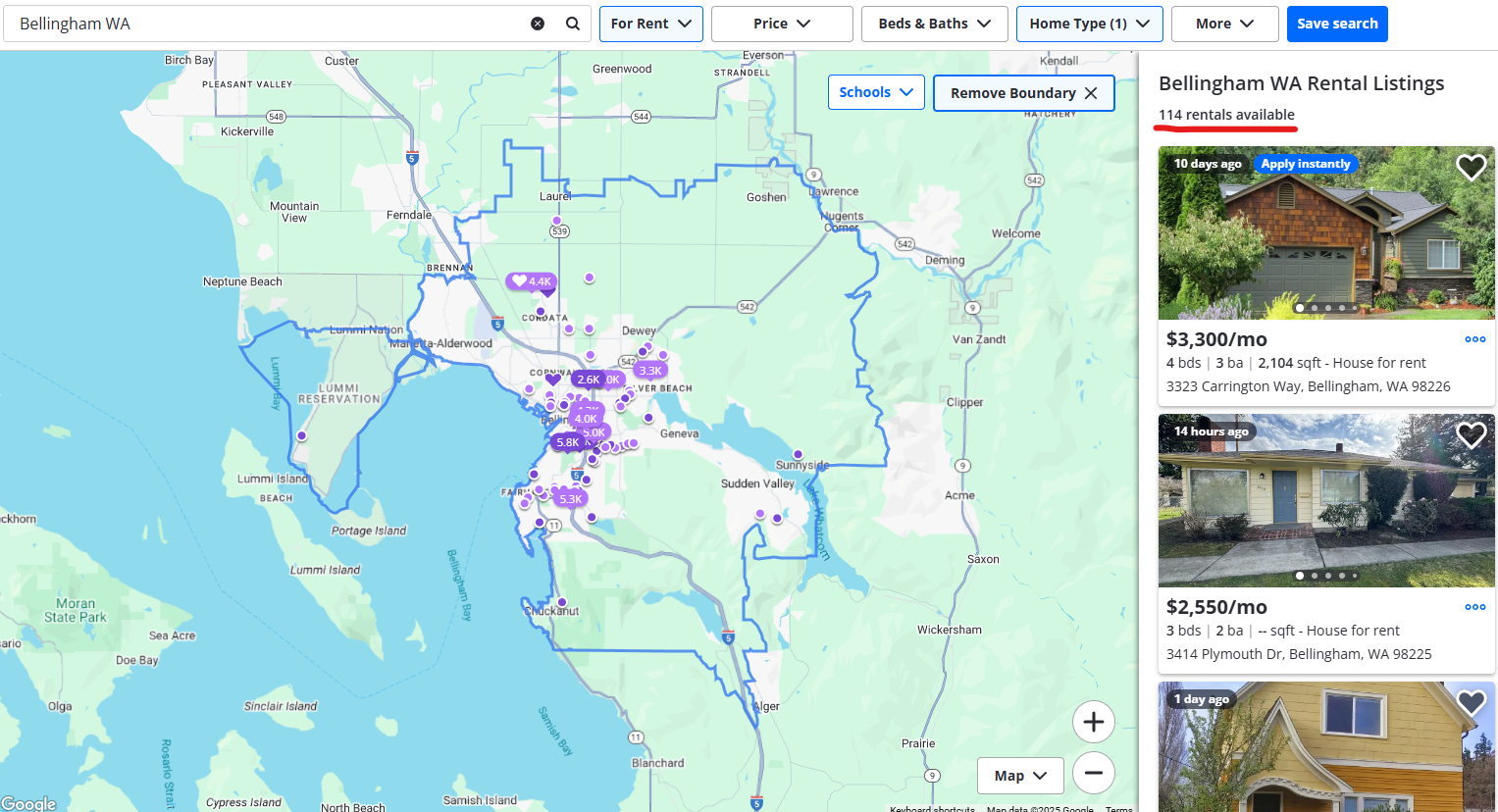Favorite the 3414 Plymouth Dr listing heart
1498x812 pixels.
coord(1471,435)
